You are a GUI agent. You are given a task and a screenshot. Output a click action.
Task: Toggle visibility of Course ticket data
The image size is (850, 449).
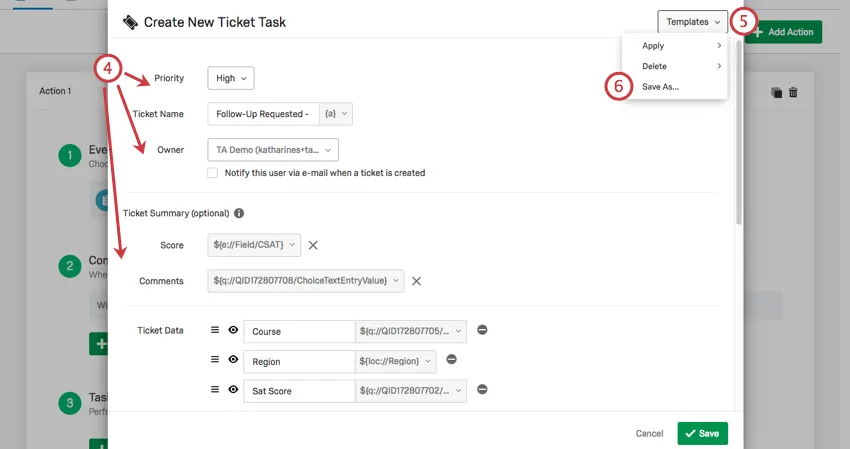(x=233, y=330)
